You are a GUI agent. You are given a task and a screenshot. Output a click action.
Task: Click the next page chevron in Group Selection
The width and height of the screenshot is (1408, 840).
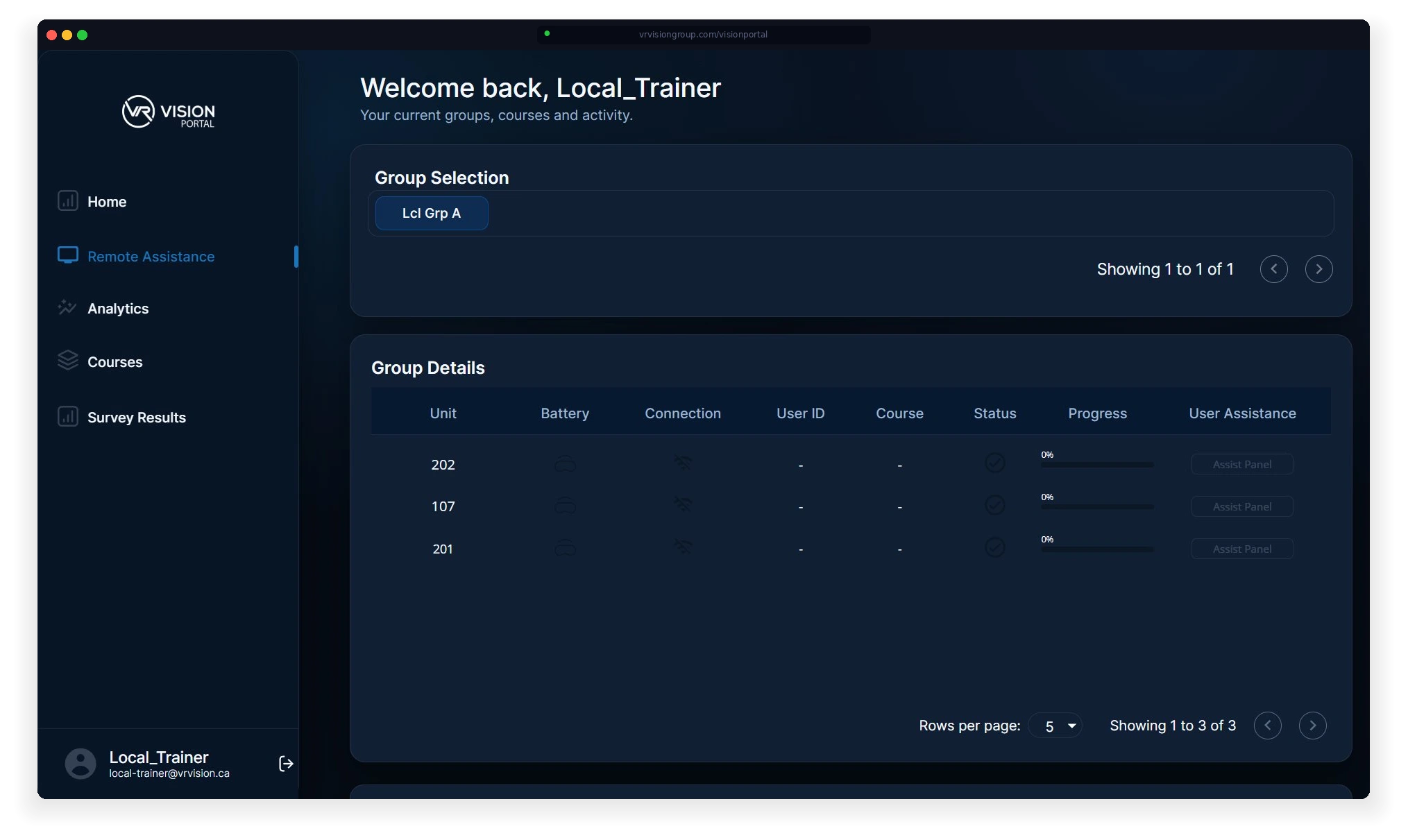pos(1318,269)
